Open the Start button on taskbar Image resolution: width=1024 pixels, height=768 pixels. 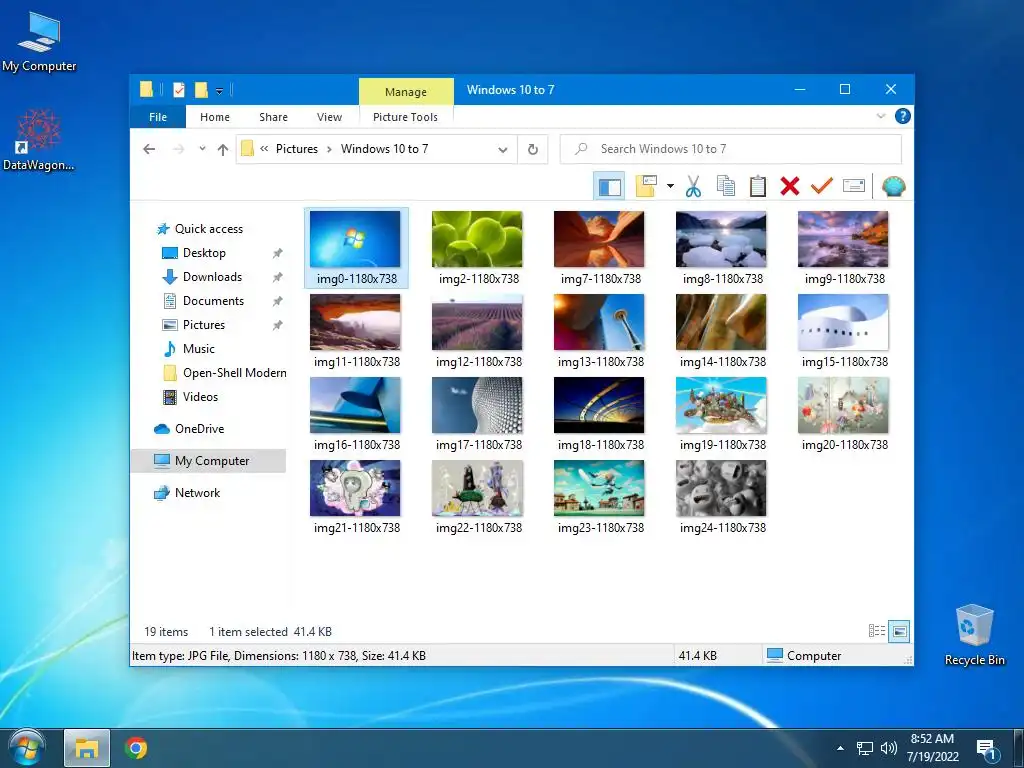(x=26, y=748)
